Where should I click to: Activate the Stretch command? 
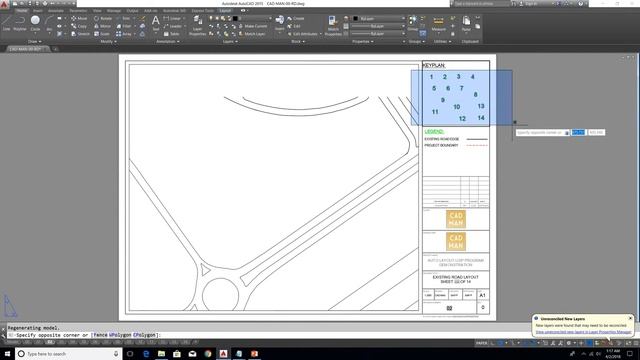[x=80, y=34]
